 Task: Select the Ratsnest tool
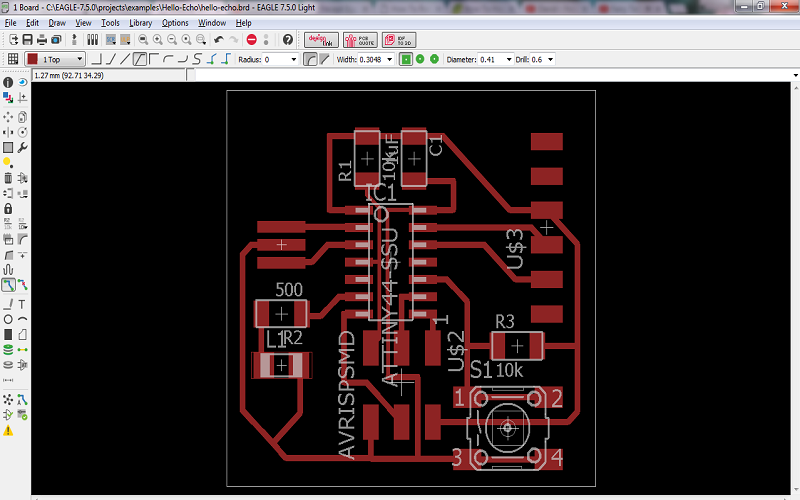point(8,399)
